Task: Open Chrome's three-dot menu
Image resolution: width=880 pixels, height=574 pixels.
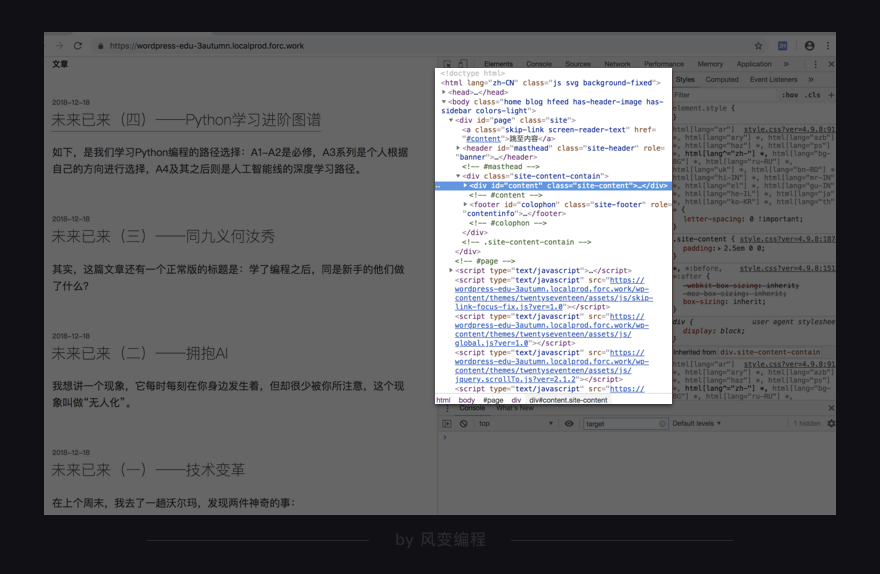Action: 828,46
